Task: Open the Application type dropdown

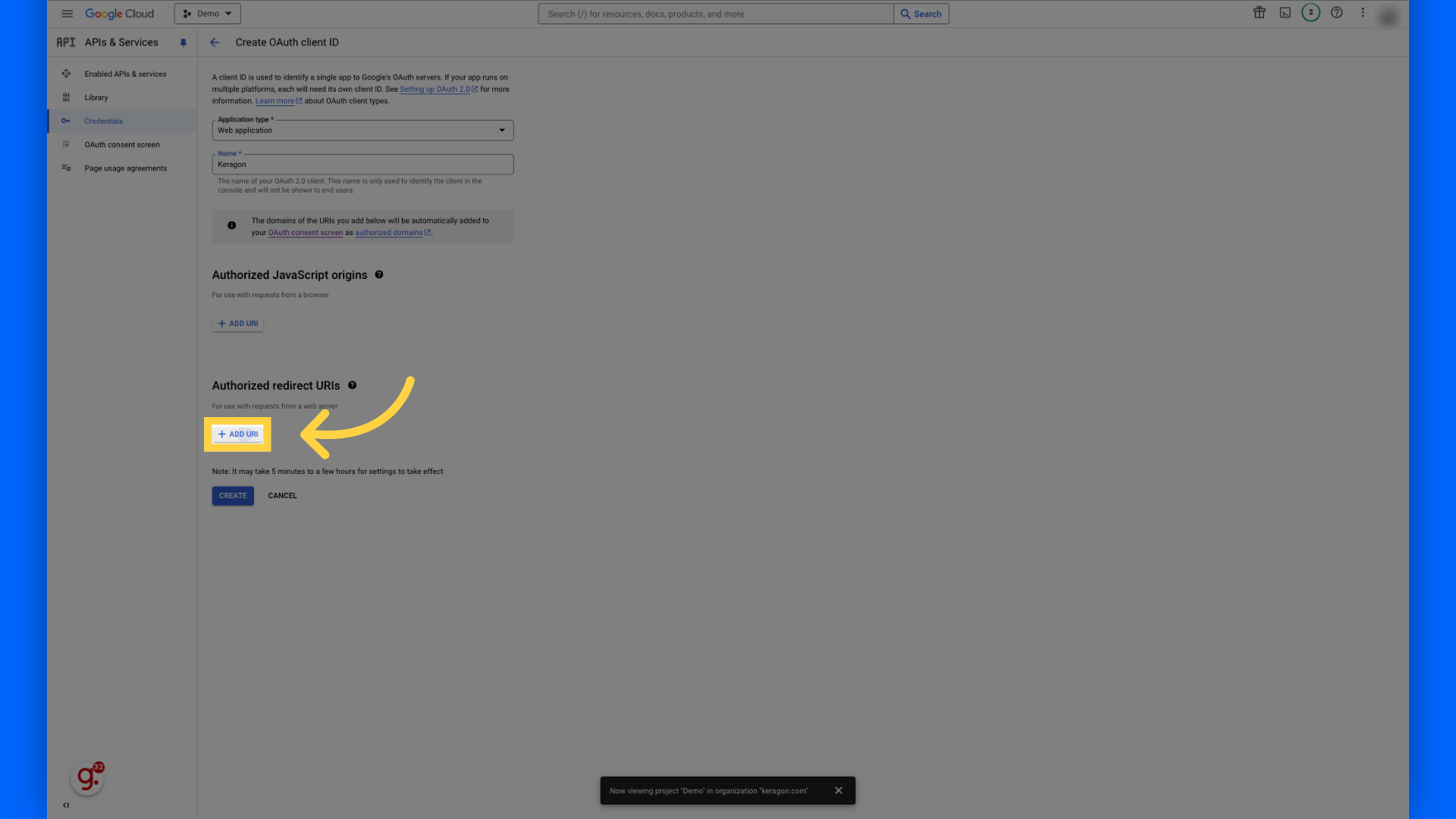Action: tap(501, 130)
